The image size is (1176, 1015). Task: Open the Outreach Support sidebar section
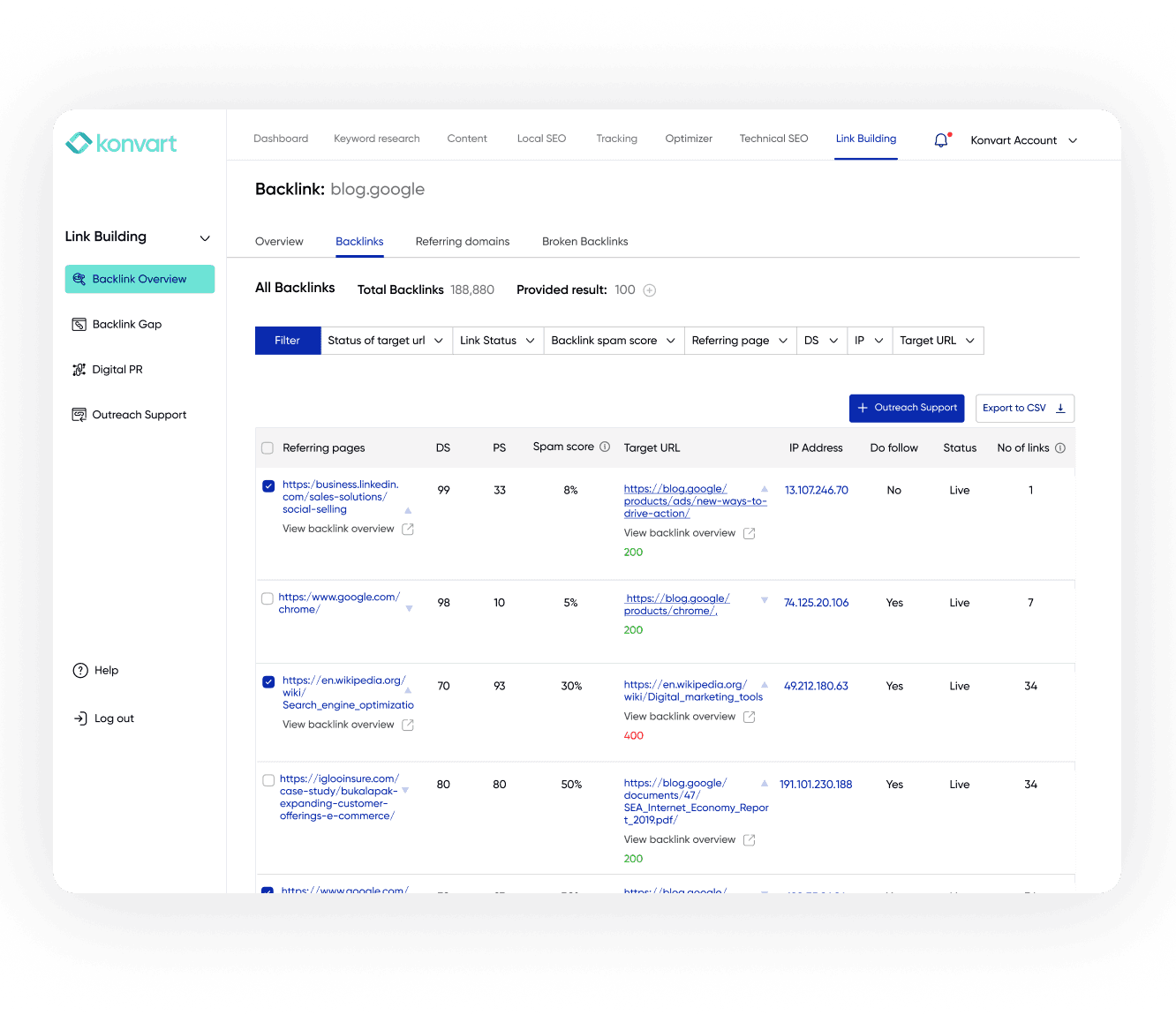tap(139, 414)
